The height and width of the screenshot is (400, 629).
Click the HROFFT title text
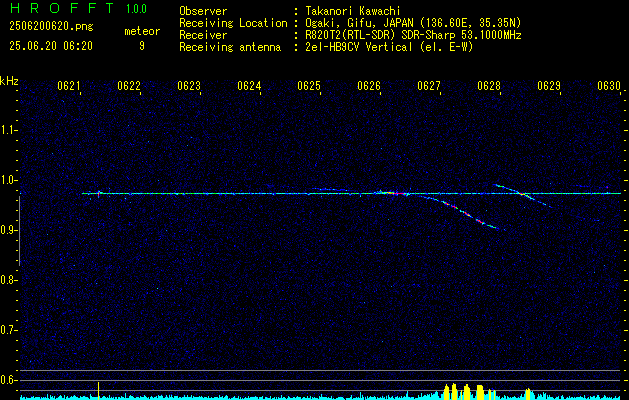click(x=62, y=8)
